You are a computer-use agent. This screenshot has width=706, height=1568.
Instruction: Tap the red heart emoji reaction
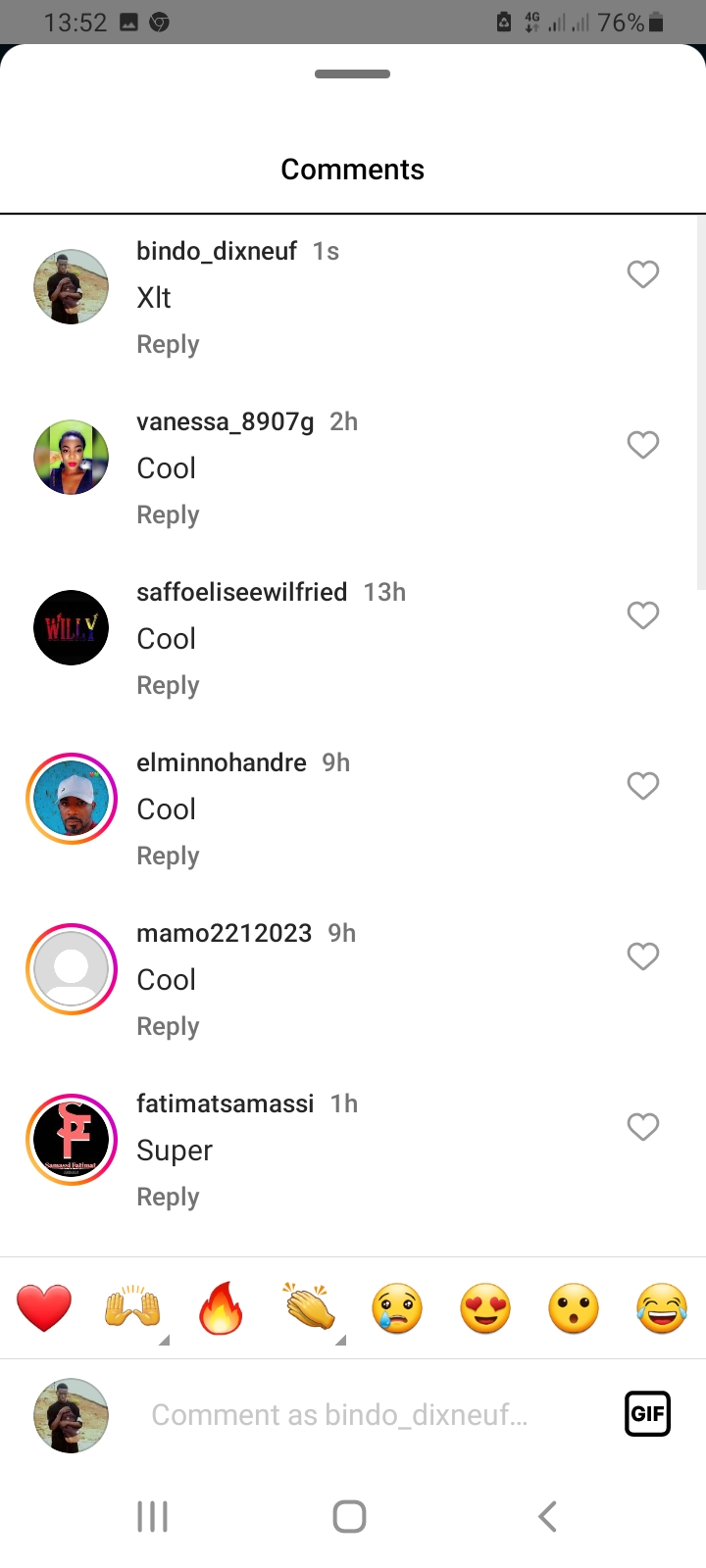point(44,1308)
